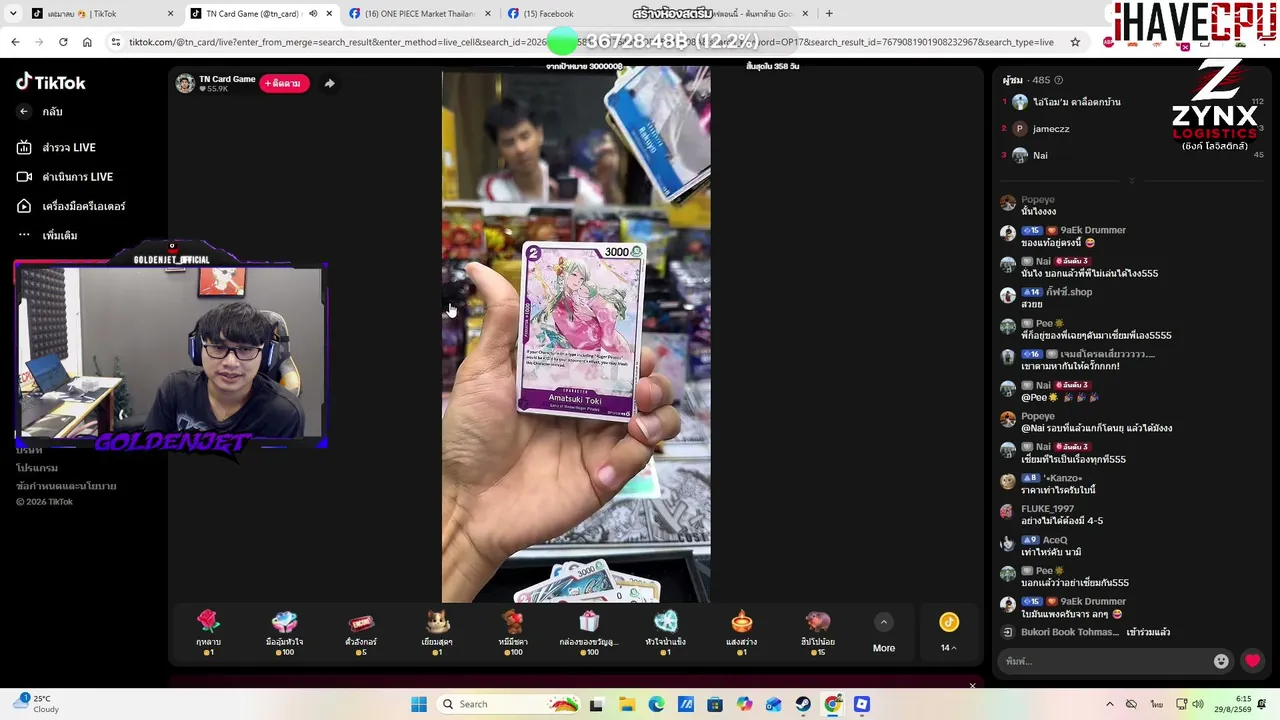Click the share arrow next to follow button
The height and width of the screenshot is (720, 1280).
pyautogui.click(x=330, y=83)
